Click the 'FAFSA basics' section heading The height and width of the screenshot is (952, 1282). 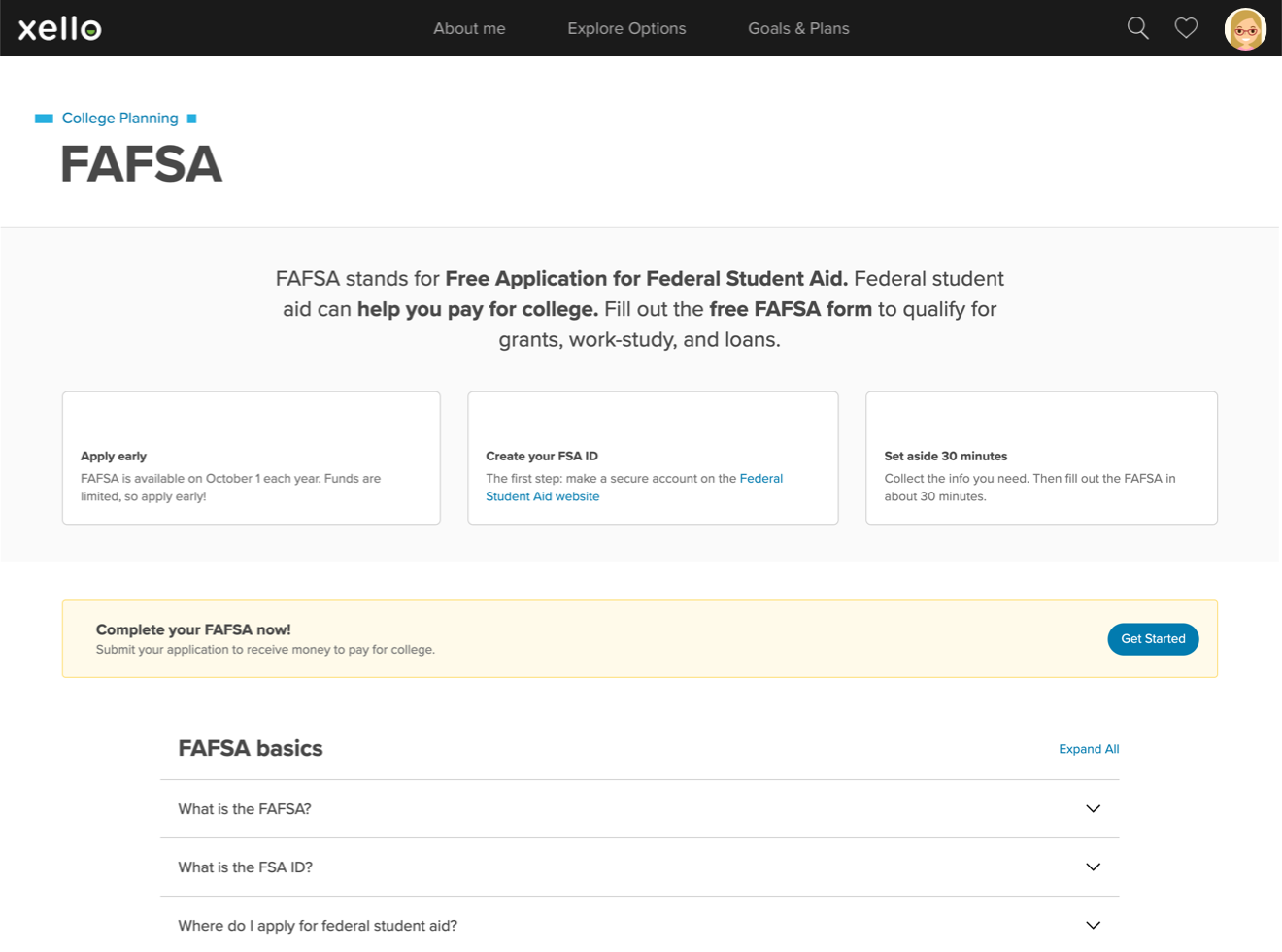251,749
